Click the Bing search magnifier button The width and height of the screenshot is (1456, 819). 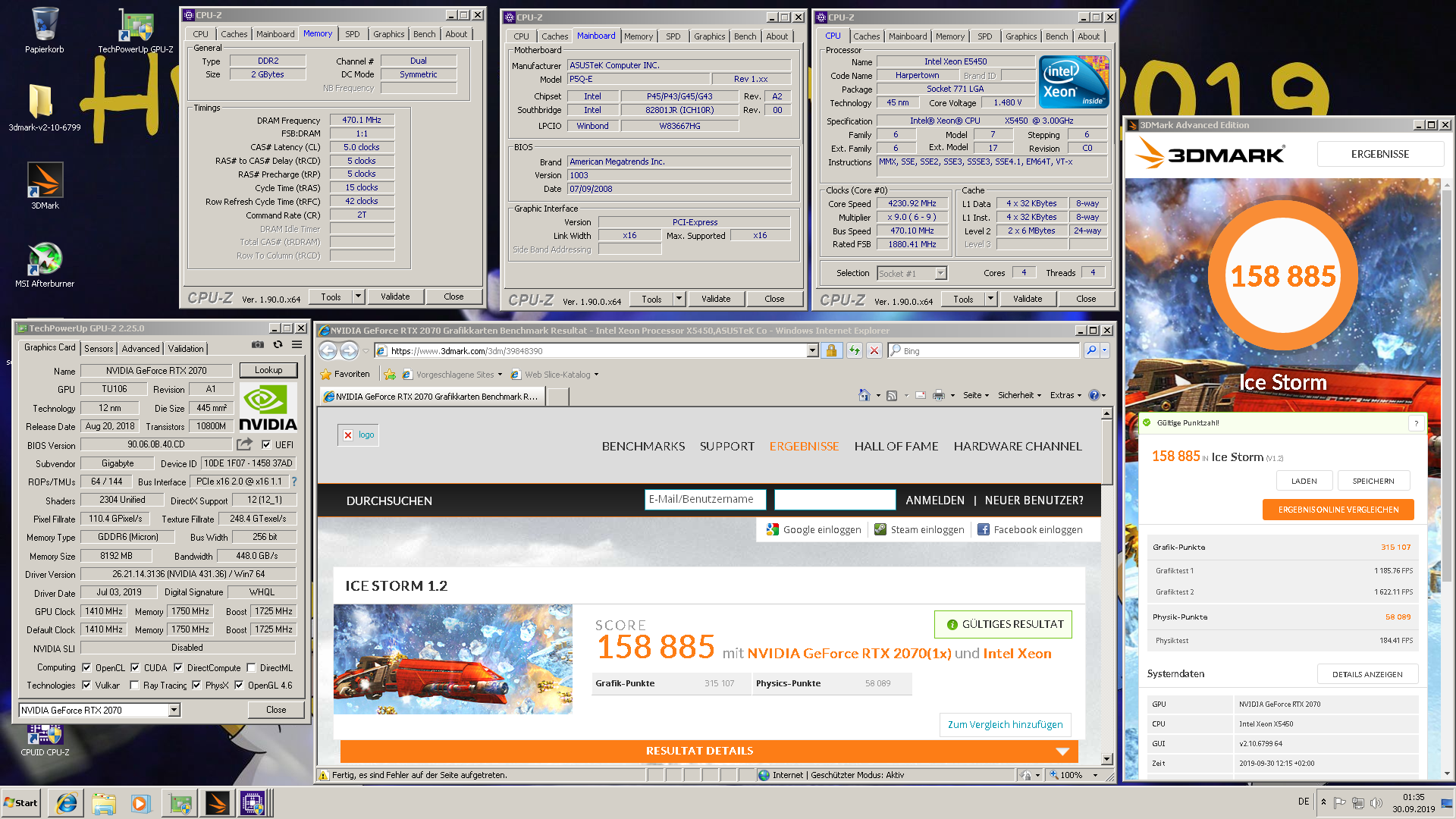(1091, 350)
